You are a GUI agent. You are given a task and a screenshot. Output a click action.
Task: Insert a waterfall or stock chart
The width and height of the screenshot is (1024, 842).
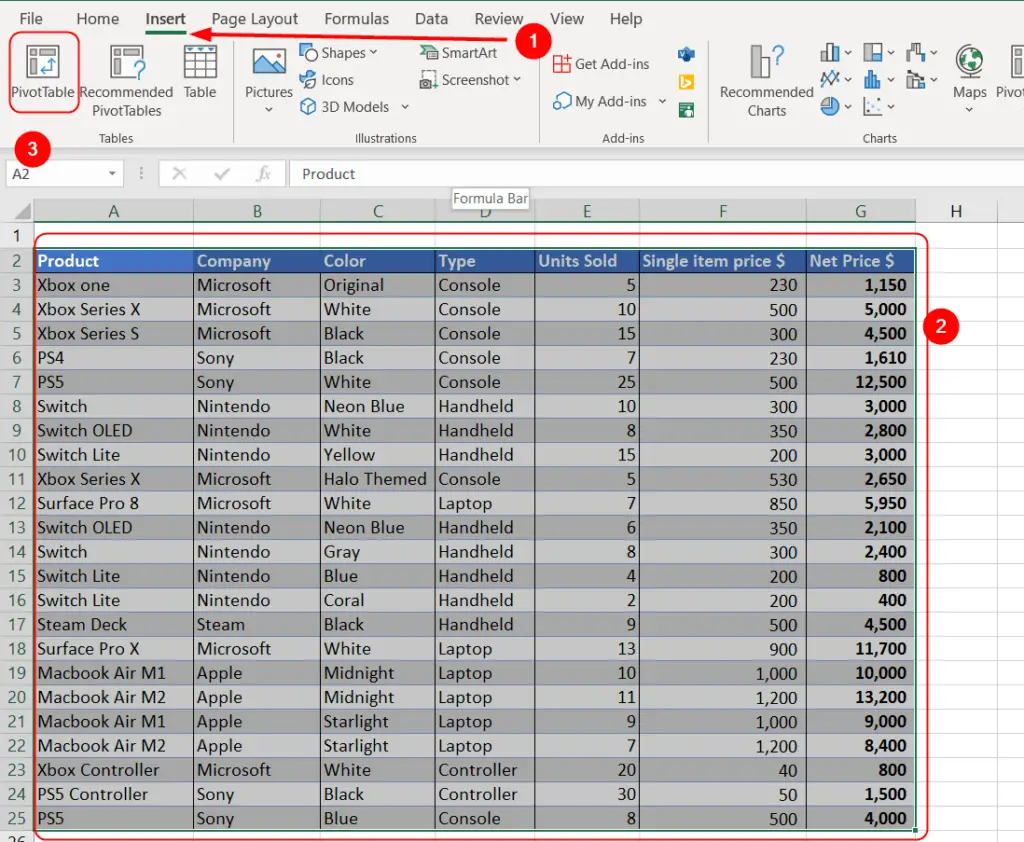coord(916,52)
